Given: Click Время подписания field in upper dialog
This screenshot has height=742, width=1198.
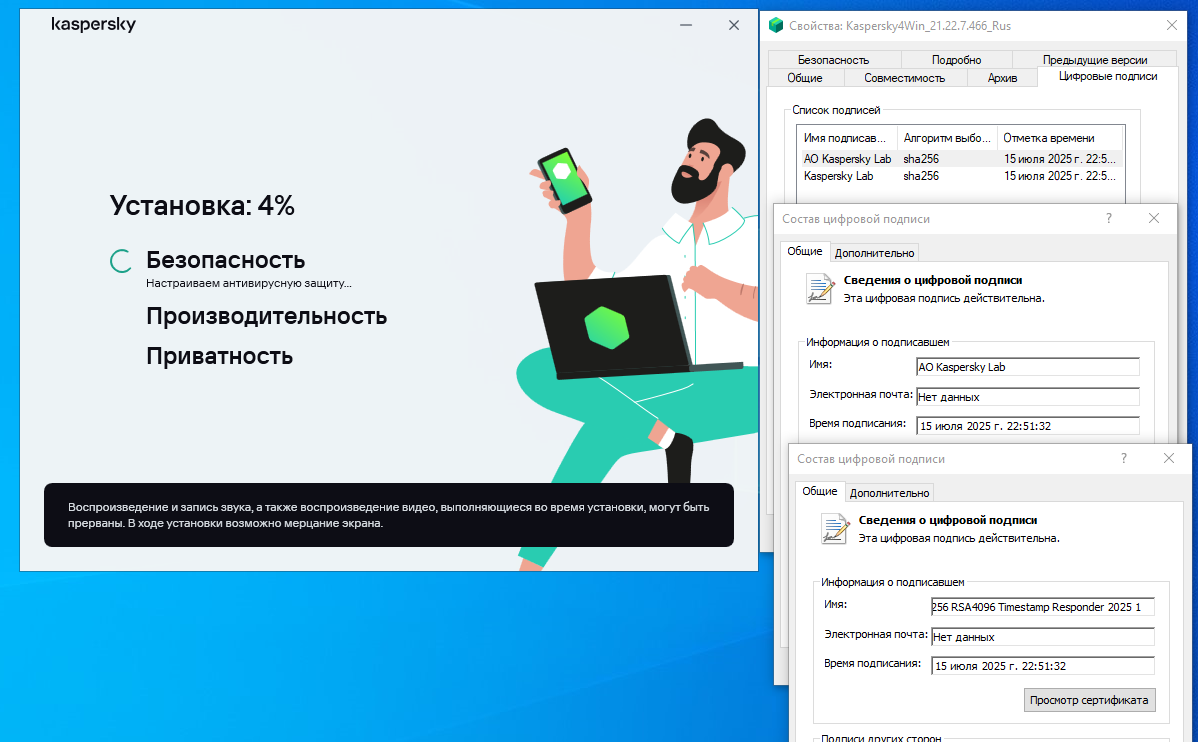Looking at the screenshot, I should 1028,426.
